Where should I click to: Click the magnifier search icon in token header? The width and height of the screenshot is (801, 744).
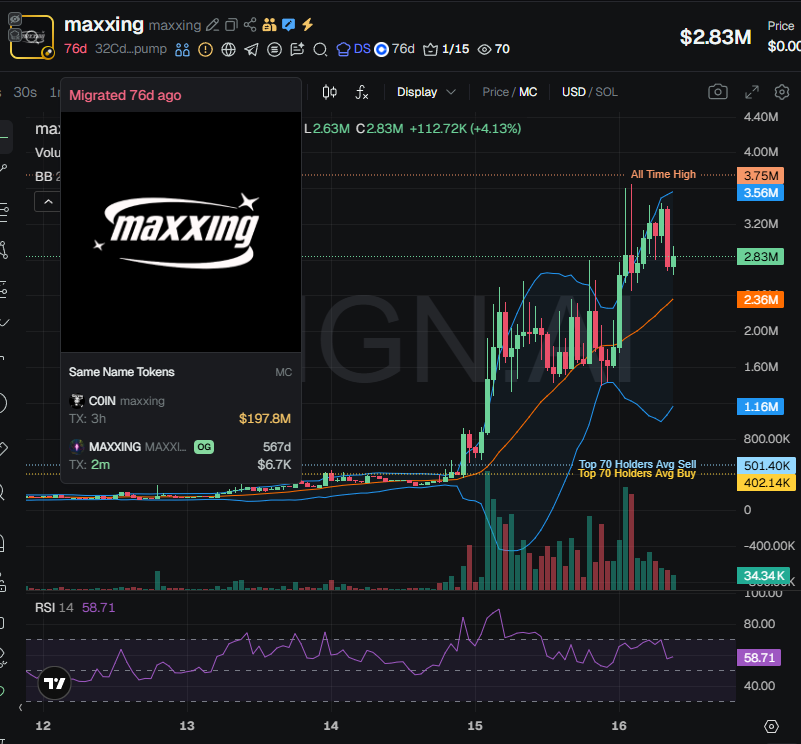[320, 50]
